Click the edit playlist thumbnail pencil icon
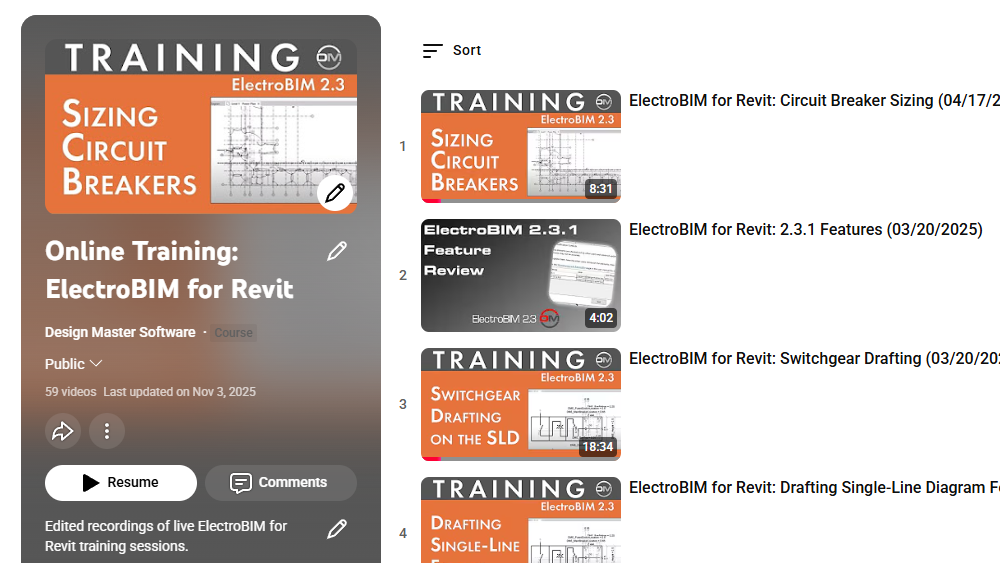 tap(335, 193)
